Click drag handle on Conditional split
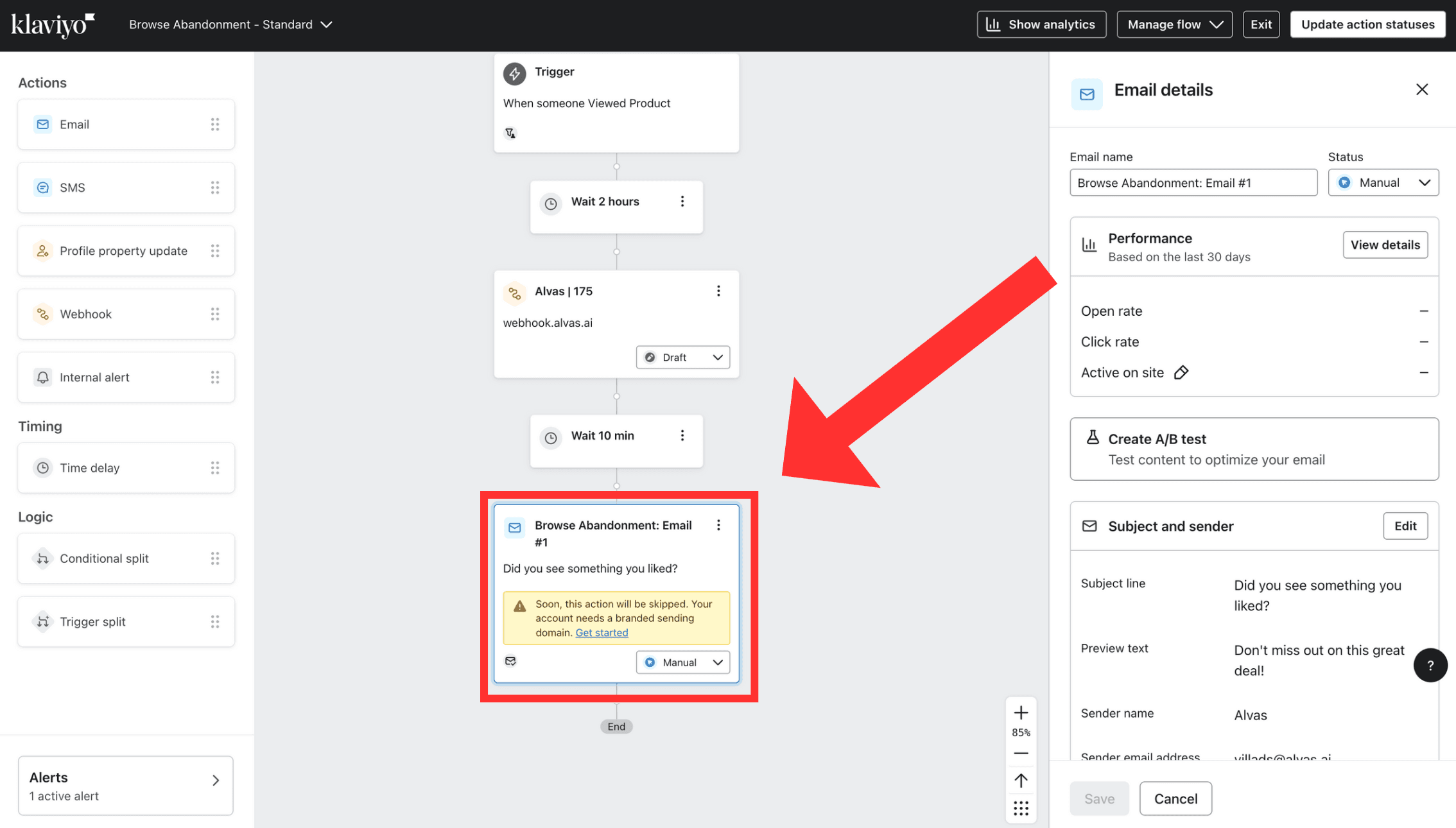Viewport: 1456px width, 828px height. [215, 558]
